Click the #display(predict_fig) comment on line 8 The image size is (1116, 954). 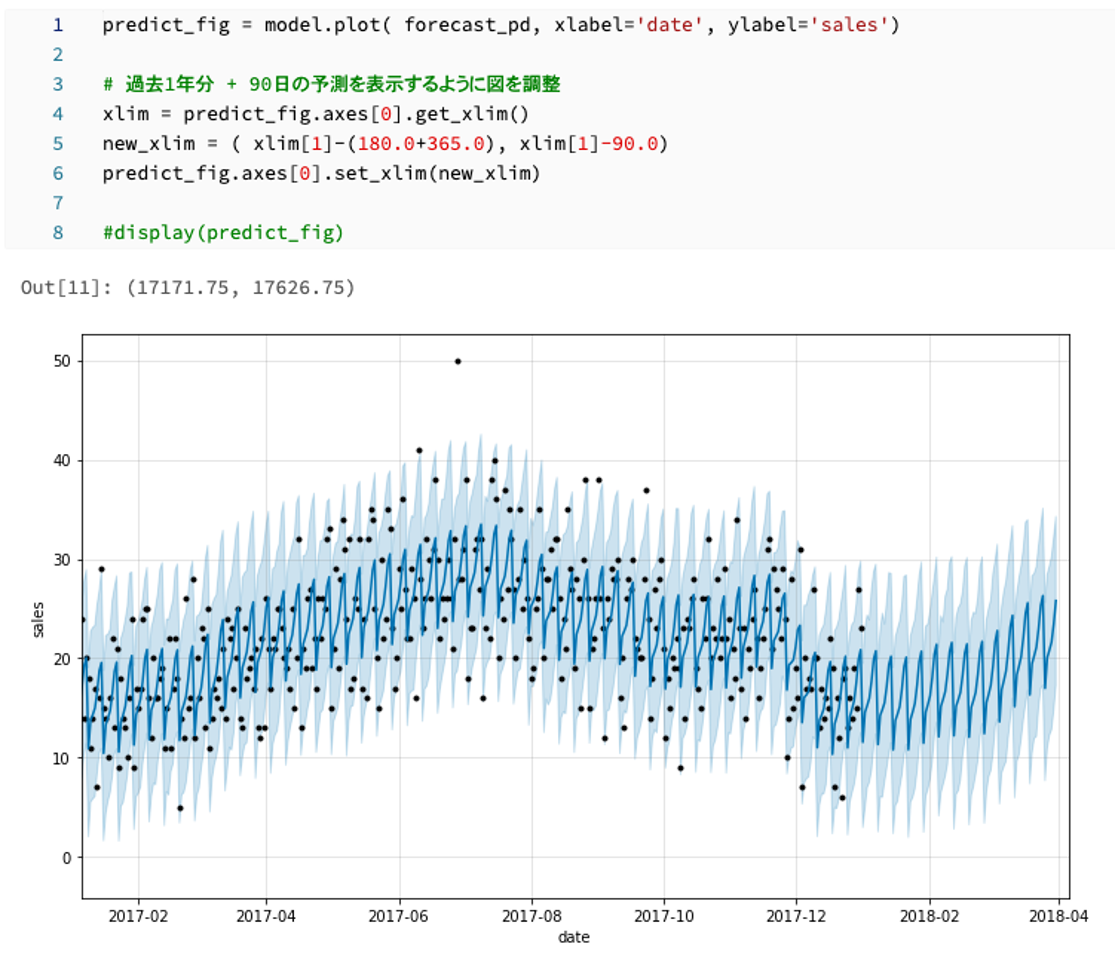click(222, 233)
